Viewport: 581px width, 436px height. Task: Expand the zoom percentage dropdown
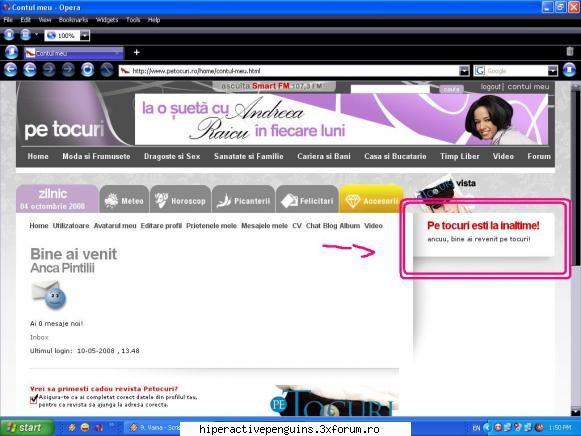[85, 36]
